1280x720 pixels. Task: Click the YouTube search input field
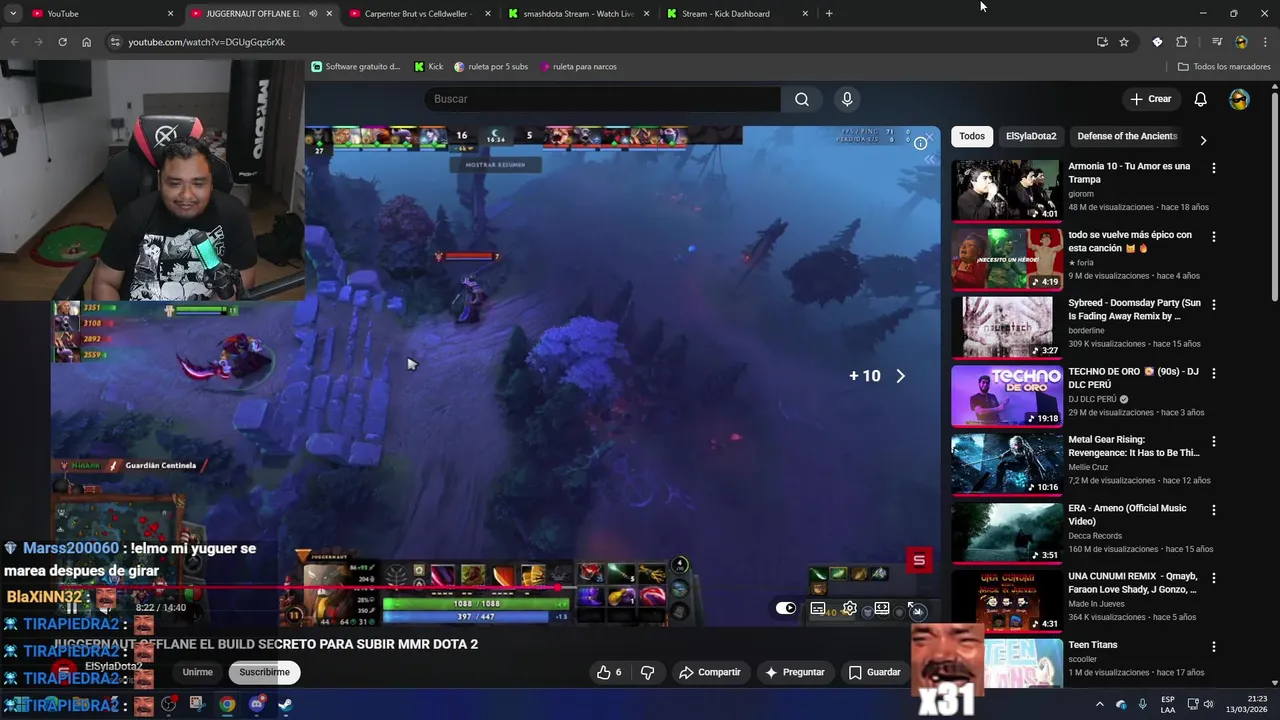[x=602, y=99]
